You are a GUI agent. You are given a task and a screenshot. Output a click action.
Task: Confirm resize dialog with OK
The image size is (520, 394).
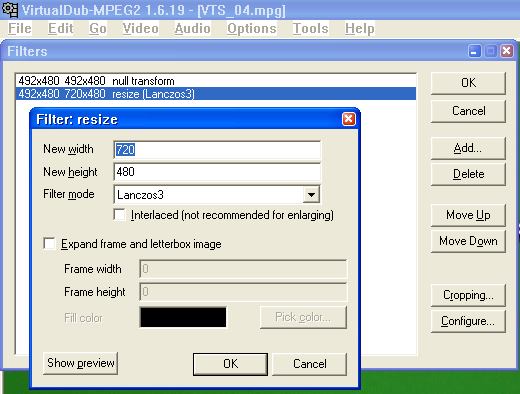tap(230, 364)
